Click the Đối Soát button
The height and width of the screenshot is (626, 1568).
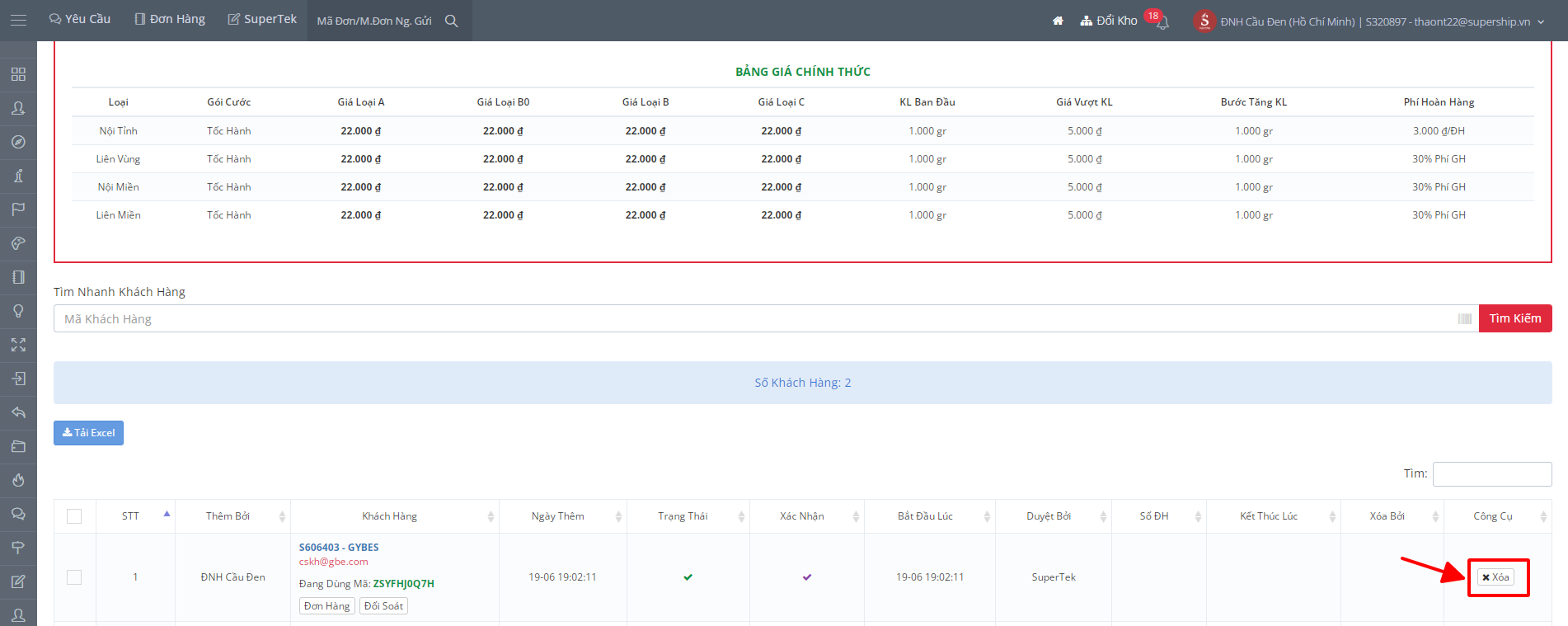click(x=383, y=606)
